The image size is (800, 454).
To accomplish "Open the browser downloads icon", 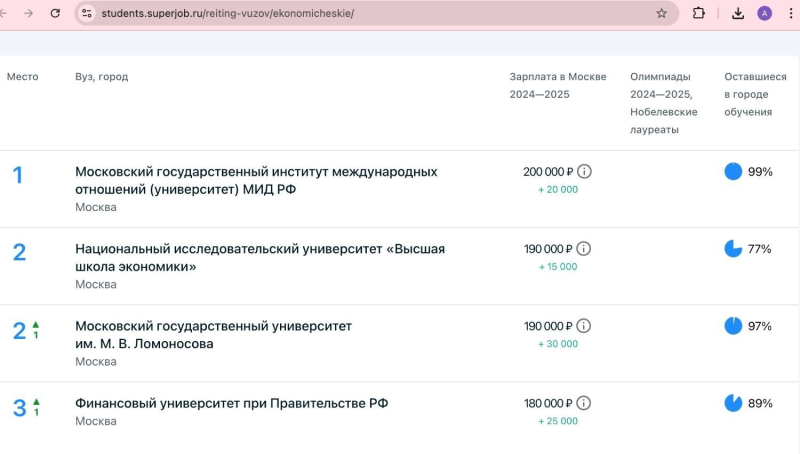I will click(x=738, y=13).
